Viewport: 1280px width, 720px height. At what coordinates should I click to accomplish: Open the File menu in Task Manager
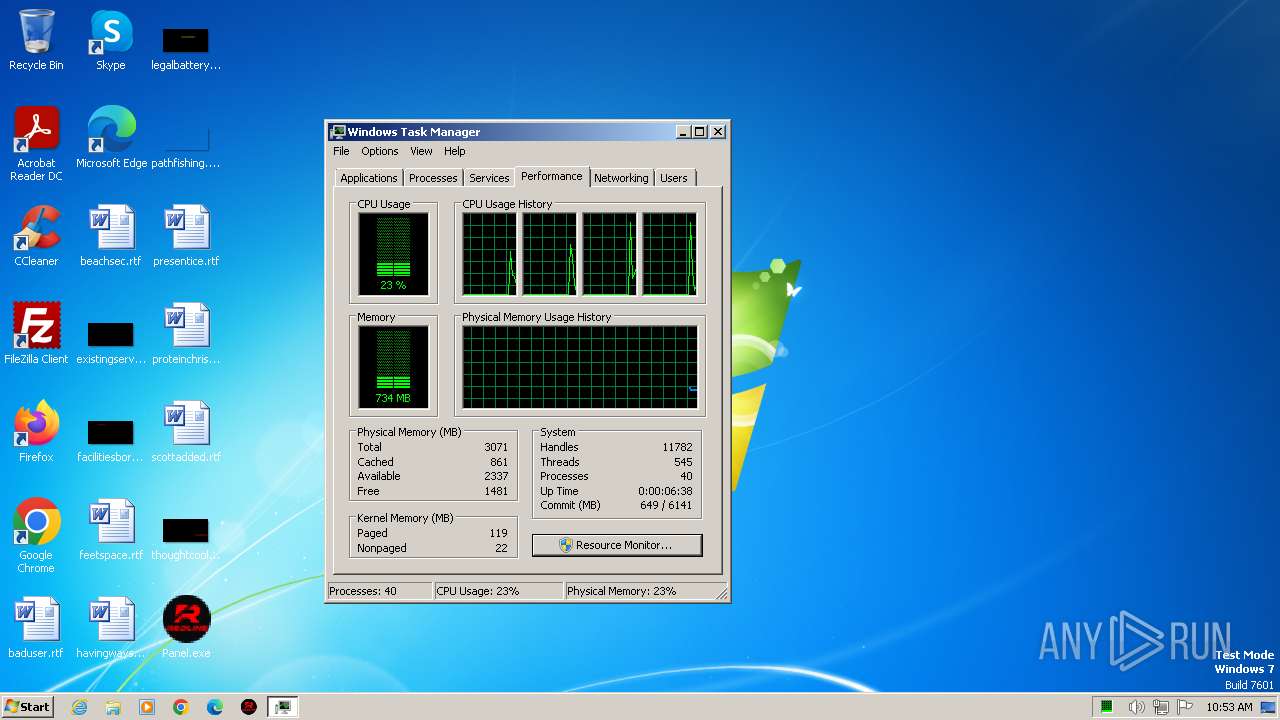[341, 151]
